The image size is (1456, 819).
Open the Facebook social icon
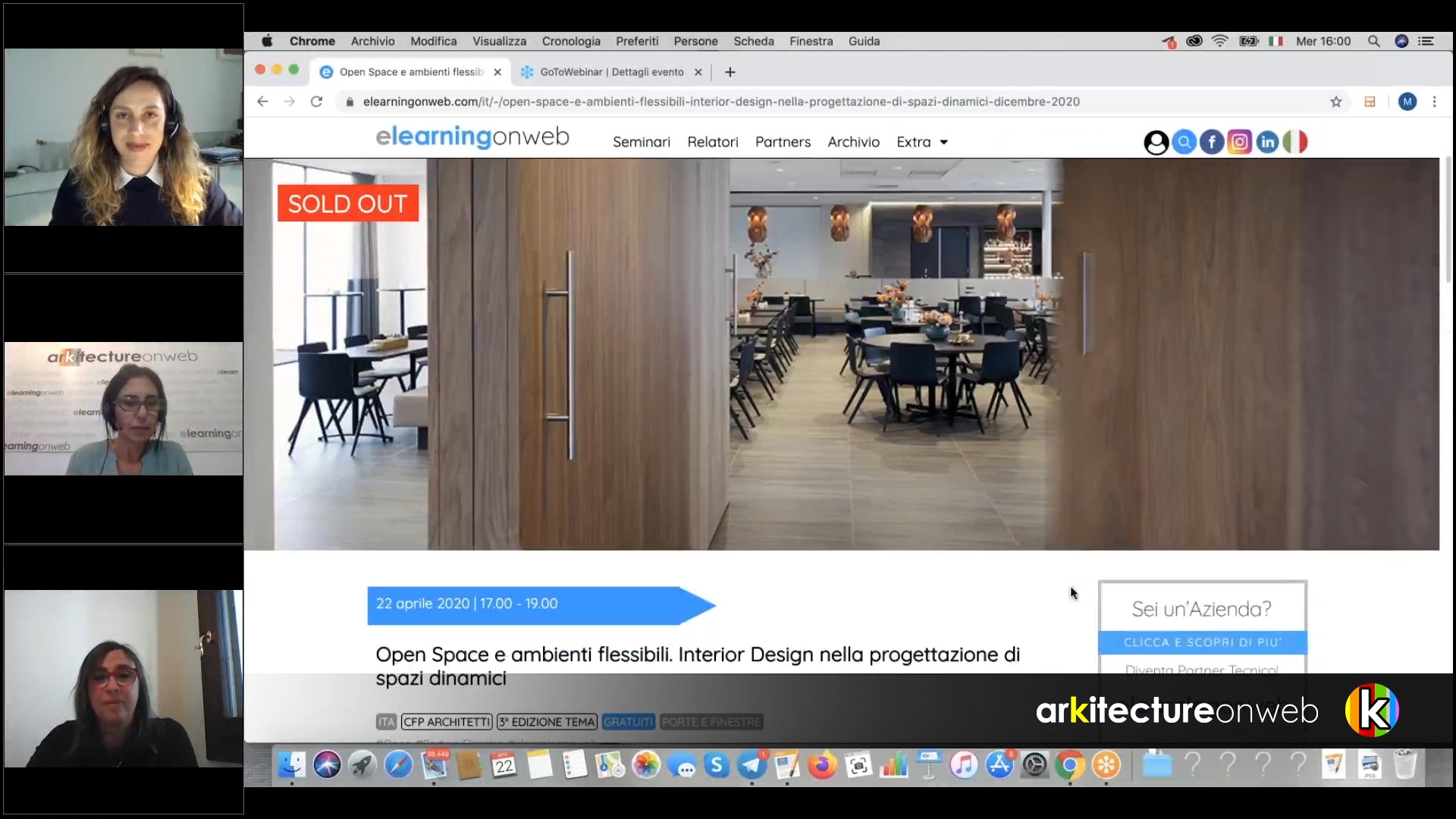1212,143
